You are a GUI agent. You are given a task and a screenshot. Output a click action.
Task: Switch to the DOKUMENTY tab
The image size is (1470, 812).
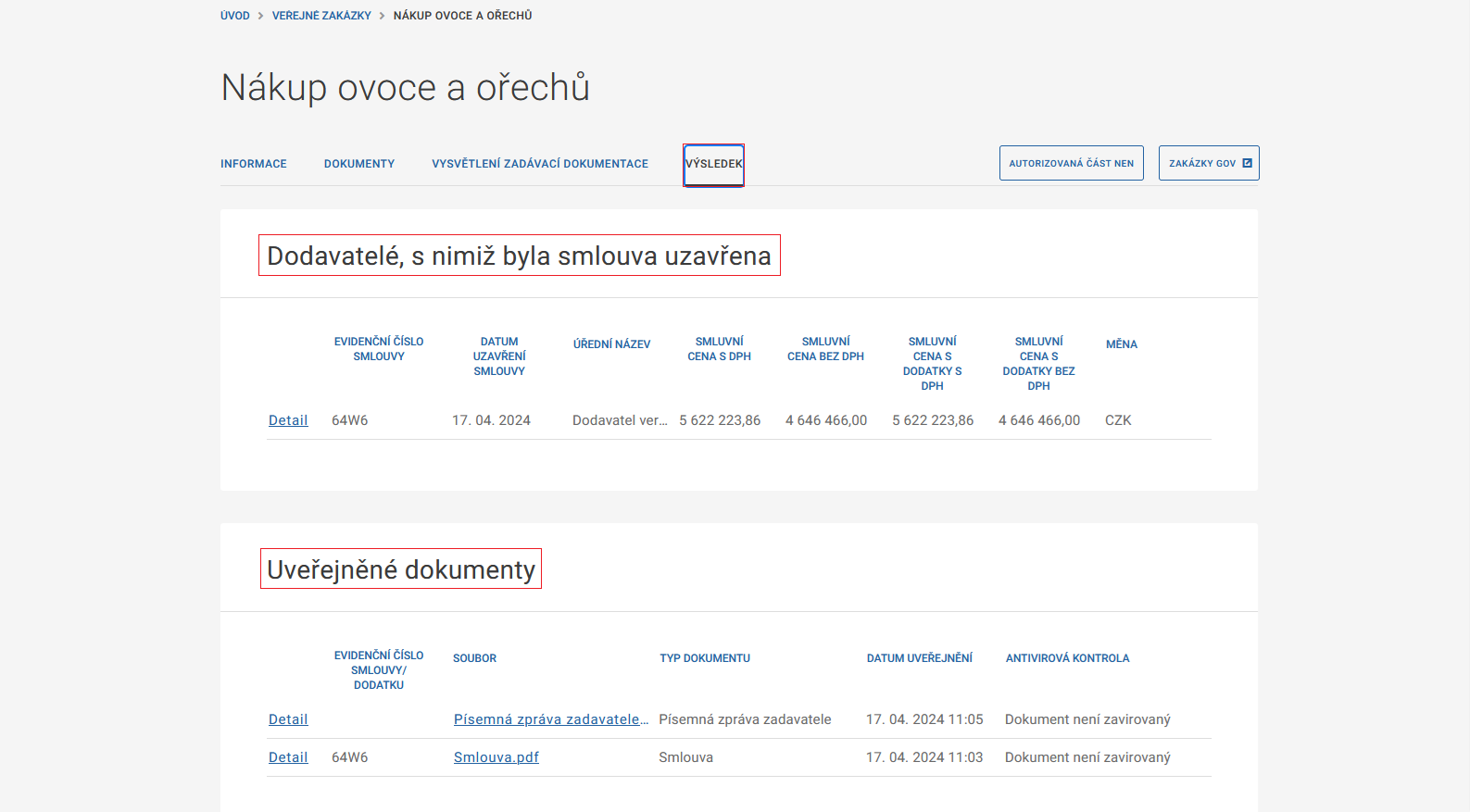point(359,164)
